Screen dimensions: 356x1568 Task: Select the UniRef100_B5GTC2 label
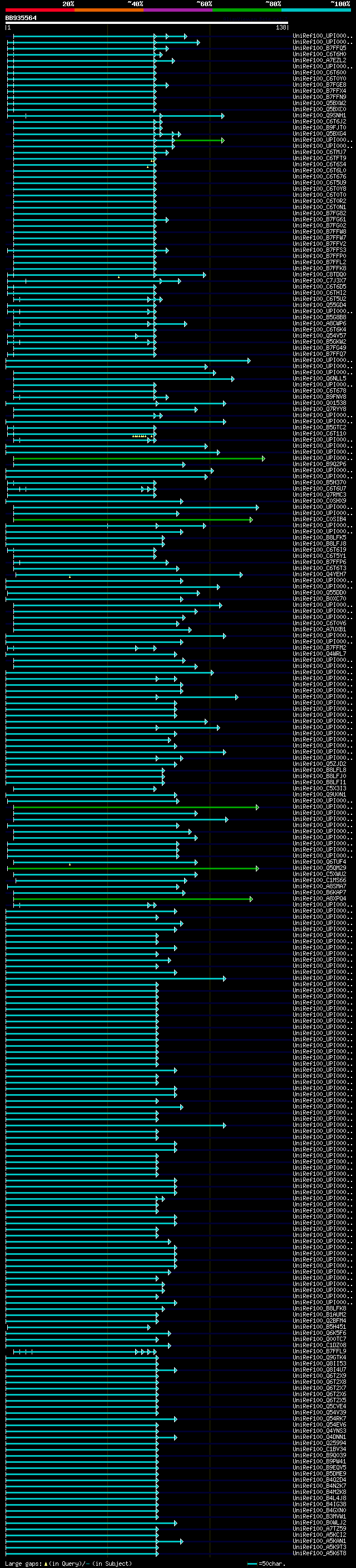coord(319,427)
